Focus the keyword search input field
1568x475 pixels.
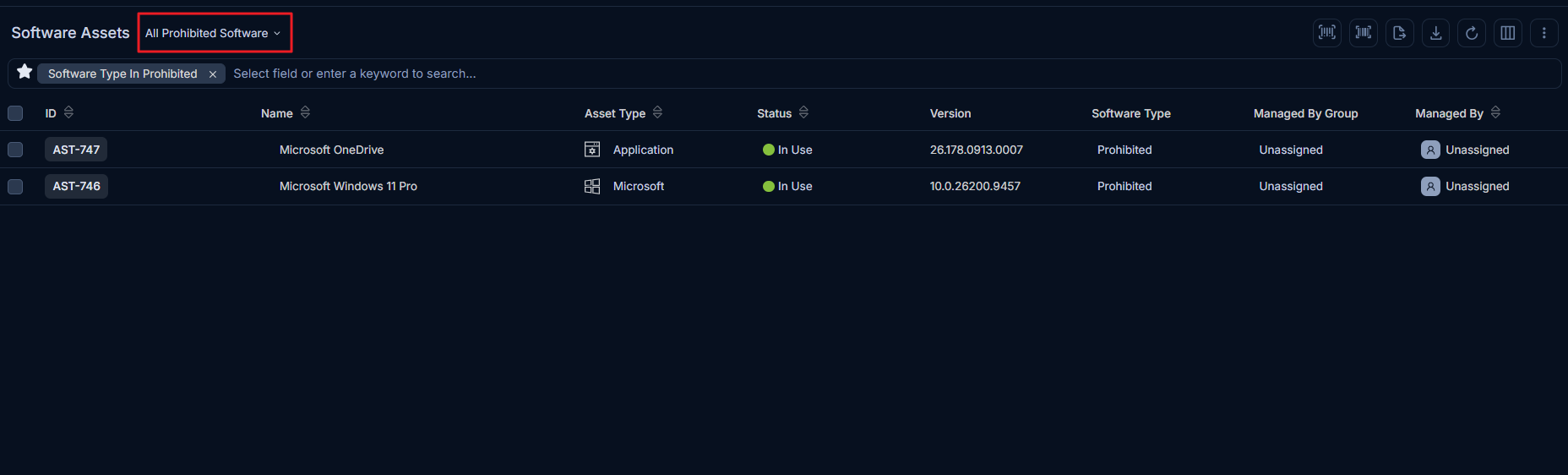pos(891,74)
